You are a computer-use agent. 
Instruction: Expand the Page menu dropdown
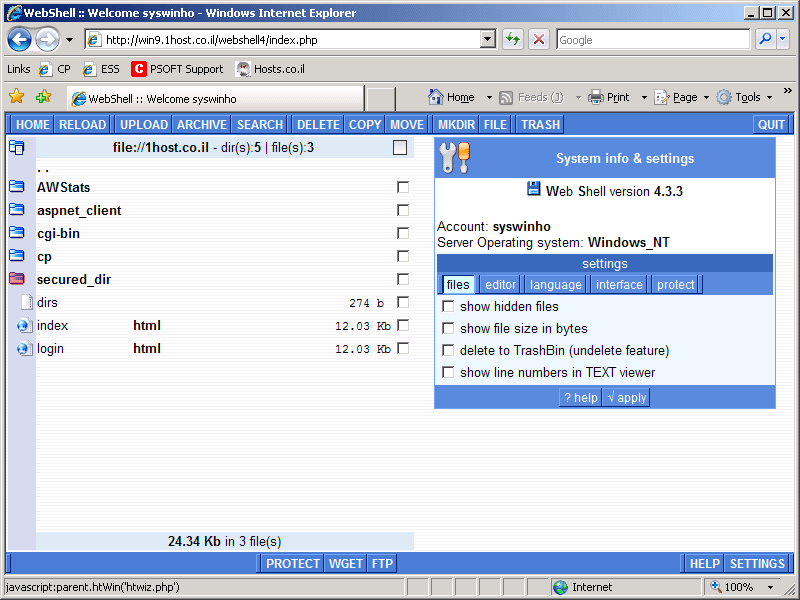point(706,98)
